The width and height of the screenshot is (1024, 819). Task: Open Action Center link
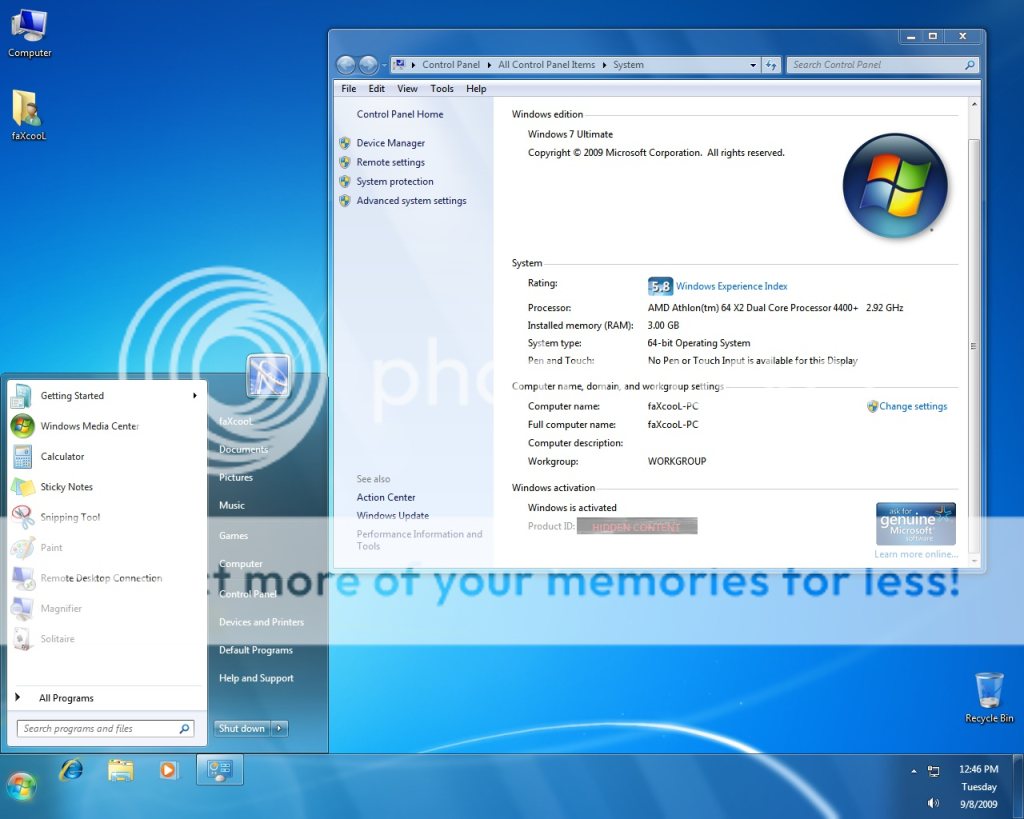point(386,497)
